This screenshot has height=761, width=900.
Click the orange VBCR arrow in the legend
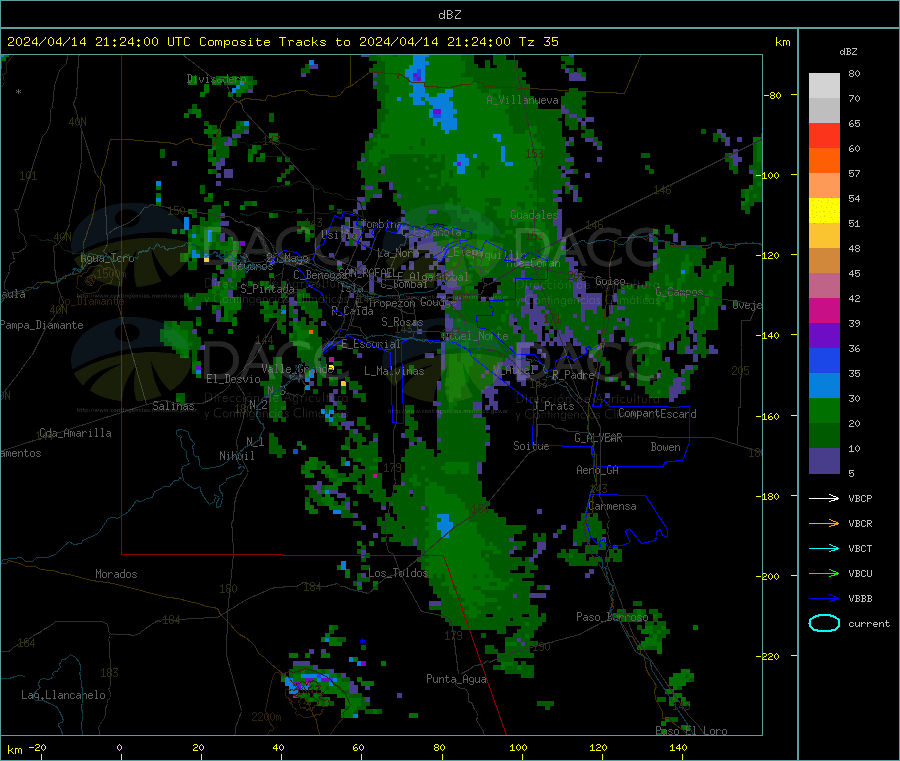coord(824,523)
